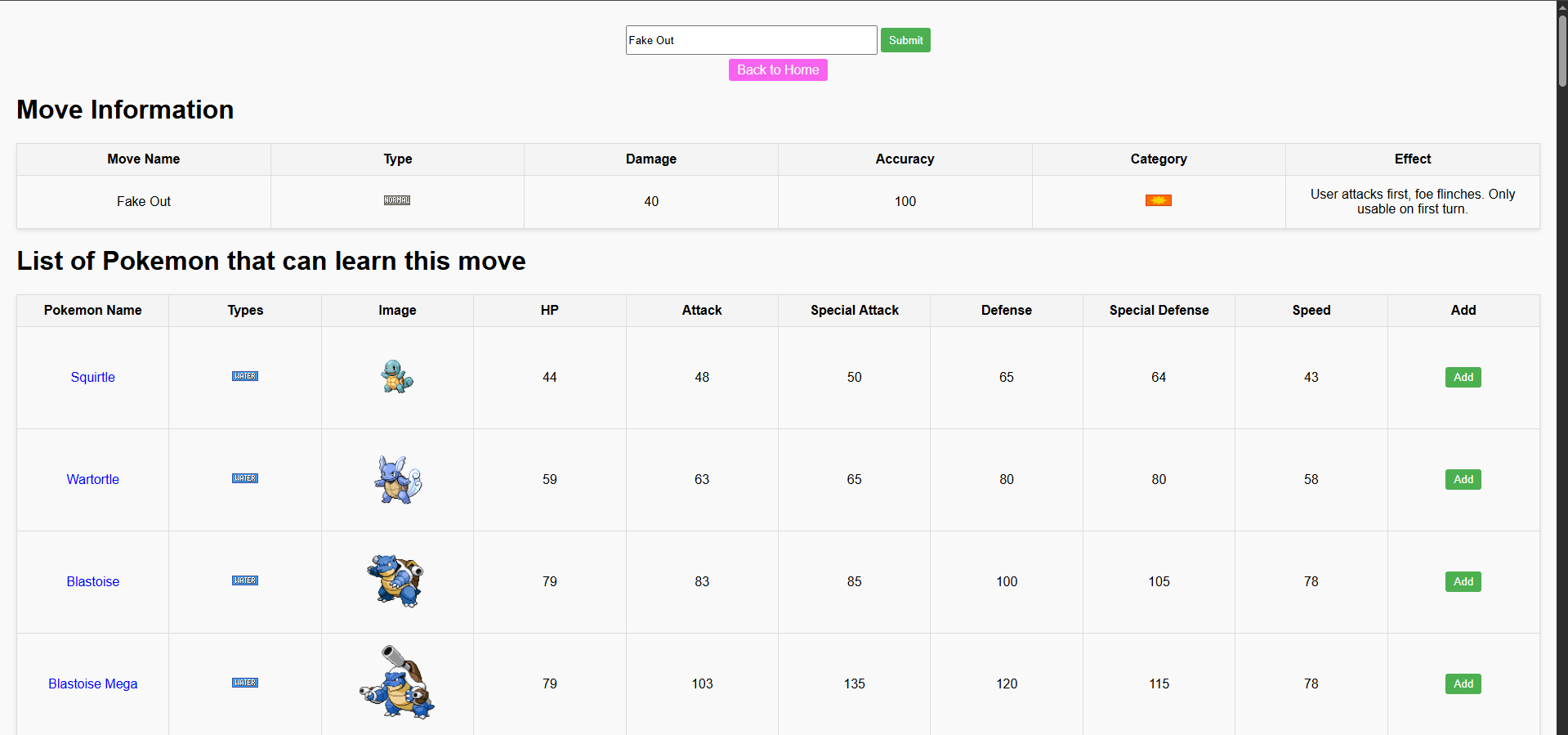Click the Squirtle sprite image
The height and width of the screenshot is (735, 1568).
tap(397, 377)
